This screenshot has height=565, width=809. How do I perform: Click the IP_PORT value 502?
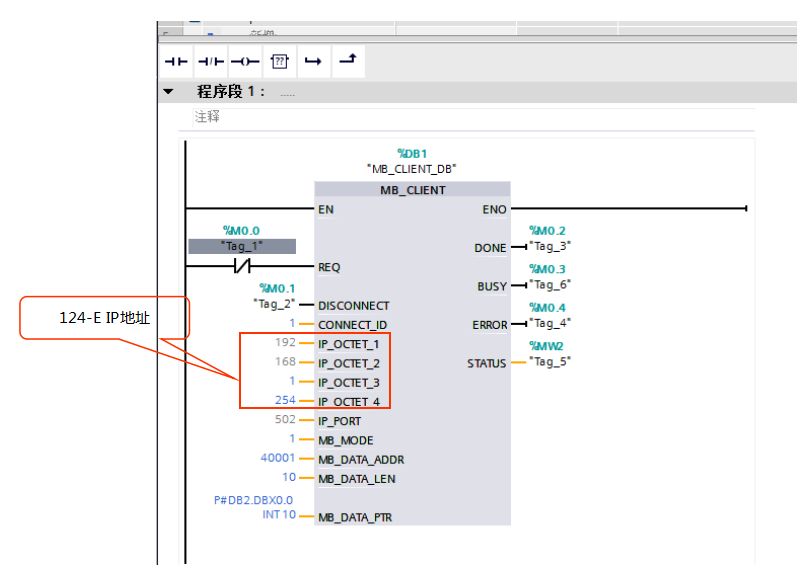(x=285, y=420)
